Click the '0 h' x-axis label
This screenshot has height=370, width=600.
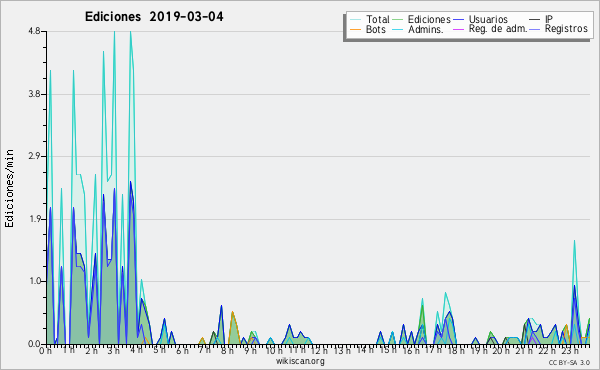pos(45,350)
